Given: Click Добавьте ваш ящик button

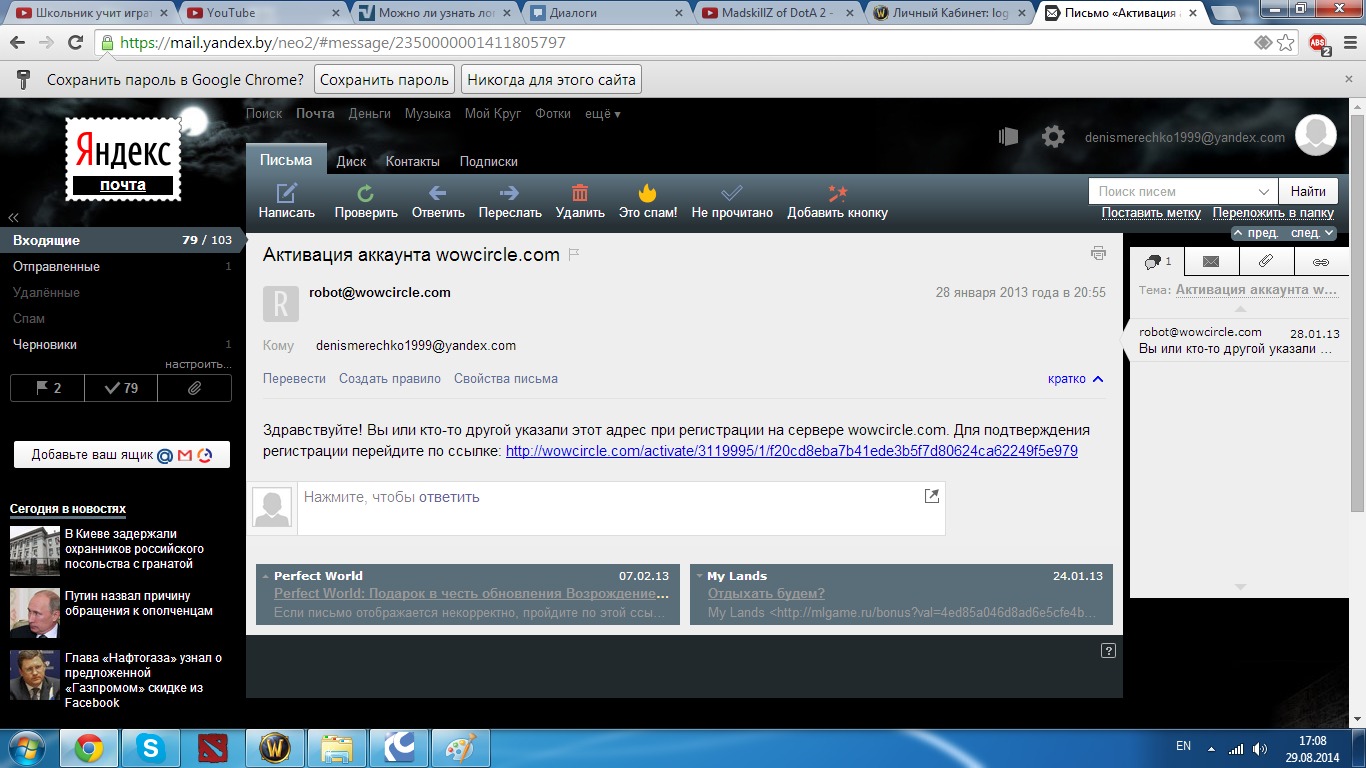Looking at the screenshot, I should (x=122, y=454).
